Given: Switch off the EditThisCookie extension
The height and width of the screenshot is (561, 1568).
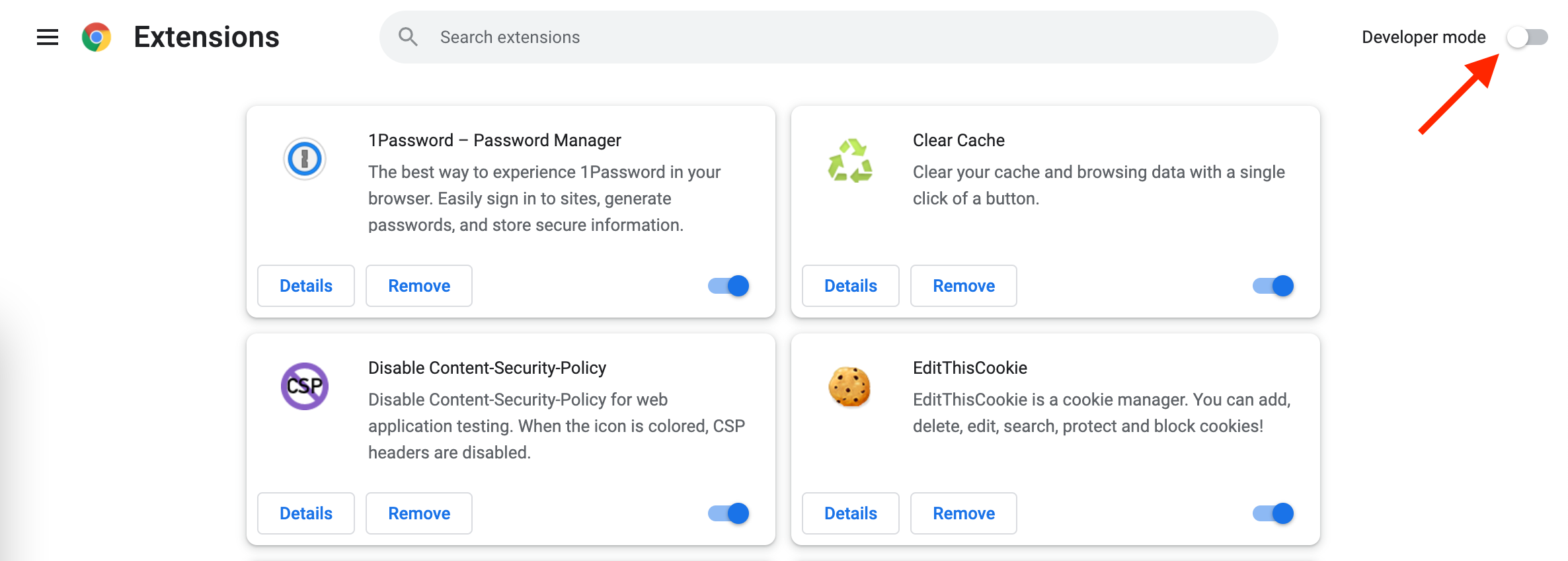Looking at the screenshot, I should (1273, 513).
